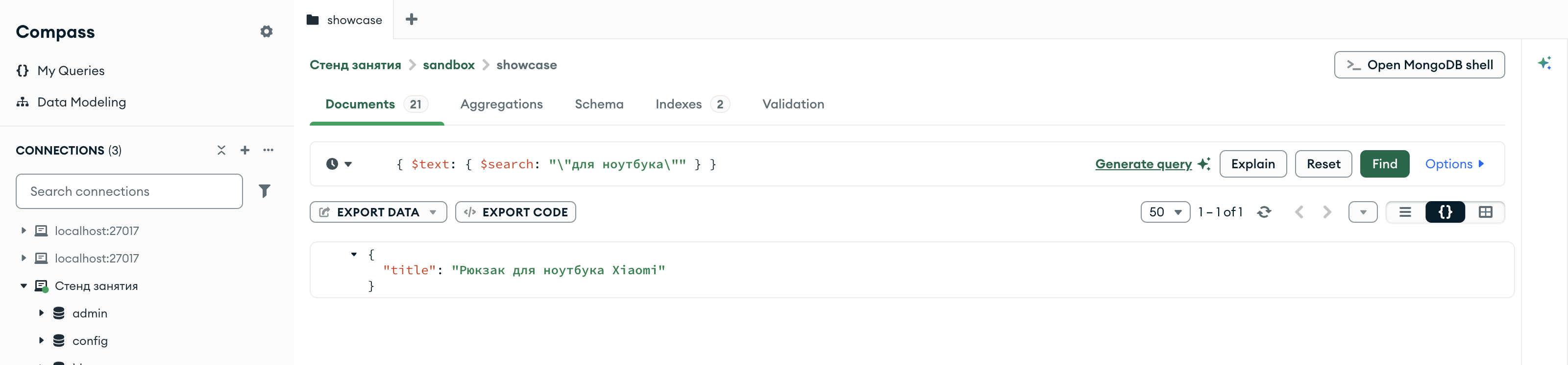Open Compass settings gear
Viewport: 1568px width, 365px height.
266,32
